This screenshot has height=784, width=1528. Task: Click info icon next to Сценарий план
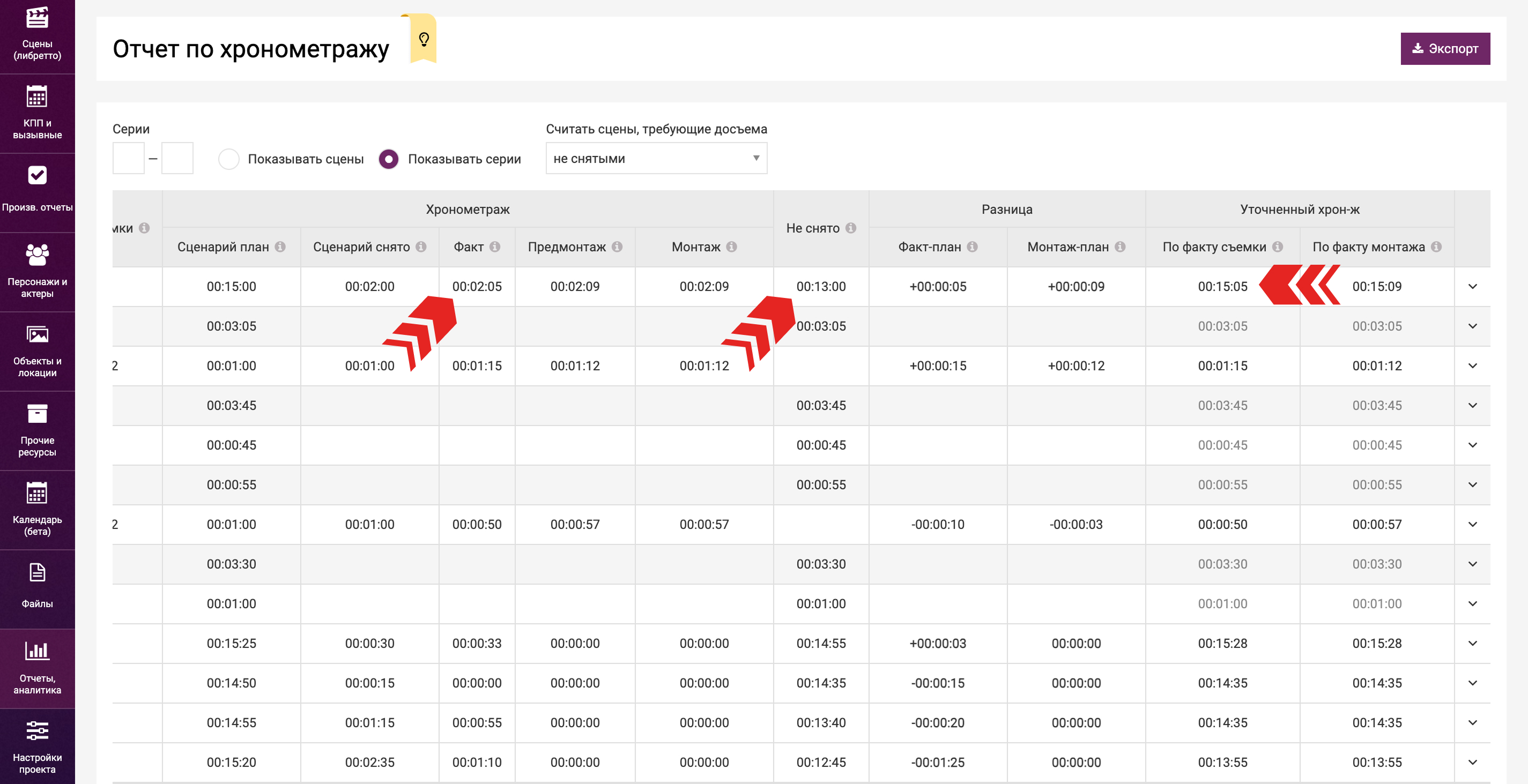[280, 247]
